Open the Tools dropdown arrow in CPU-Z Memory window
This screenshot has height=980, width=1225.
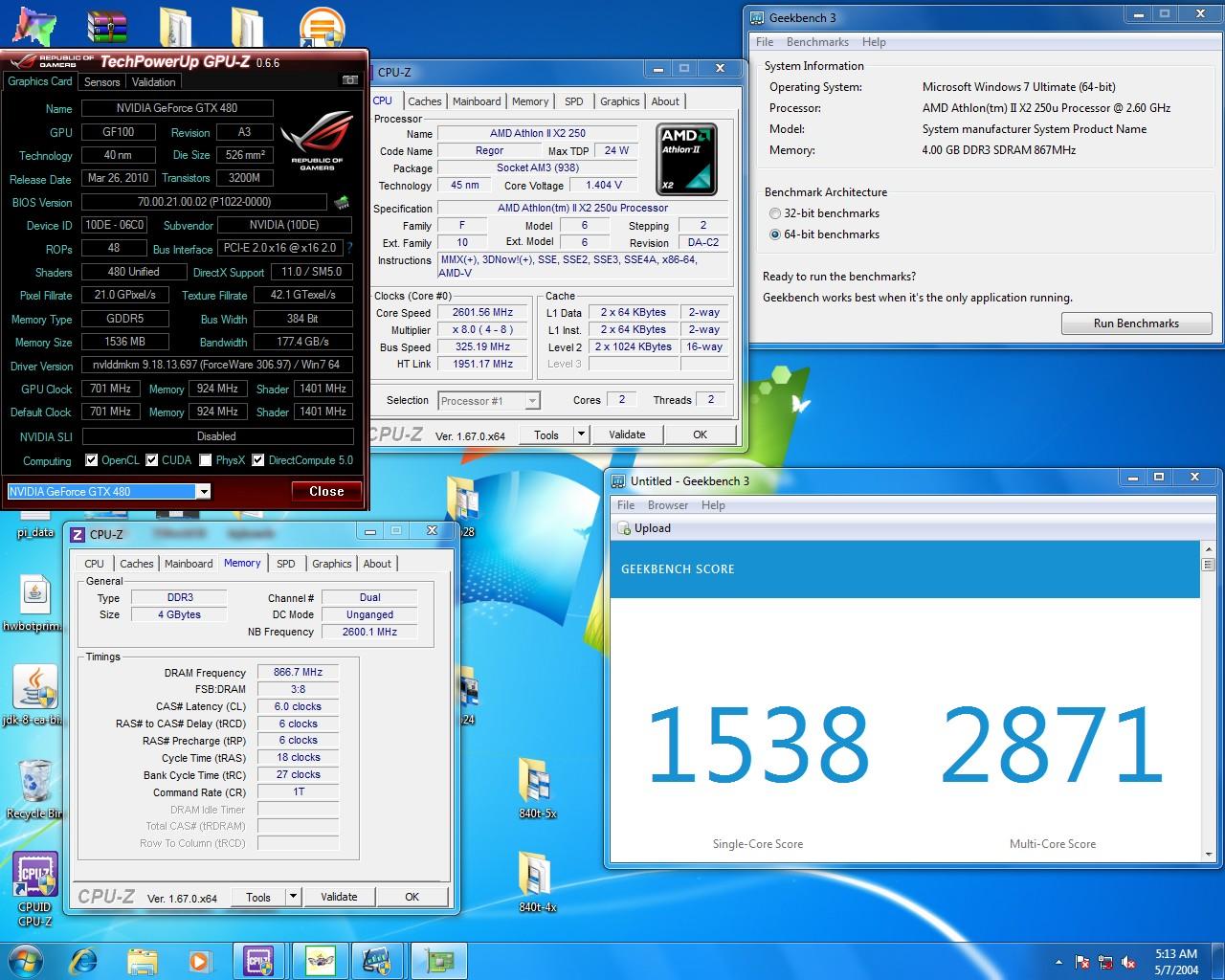point(293,898)
